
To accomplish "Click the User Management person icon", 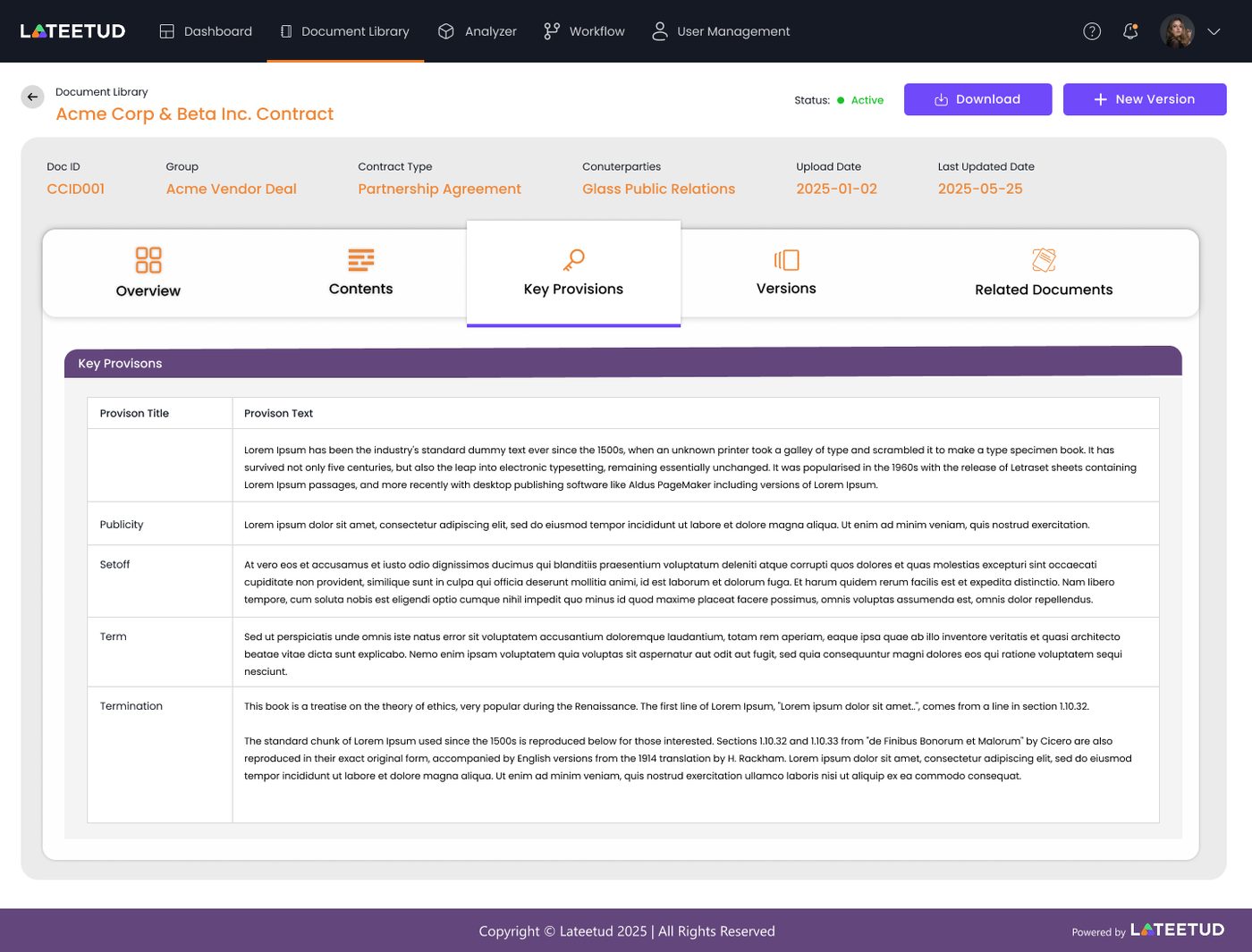I will [x=660, y=31].
